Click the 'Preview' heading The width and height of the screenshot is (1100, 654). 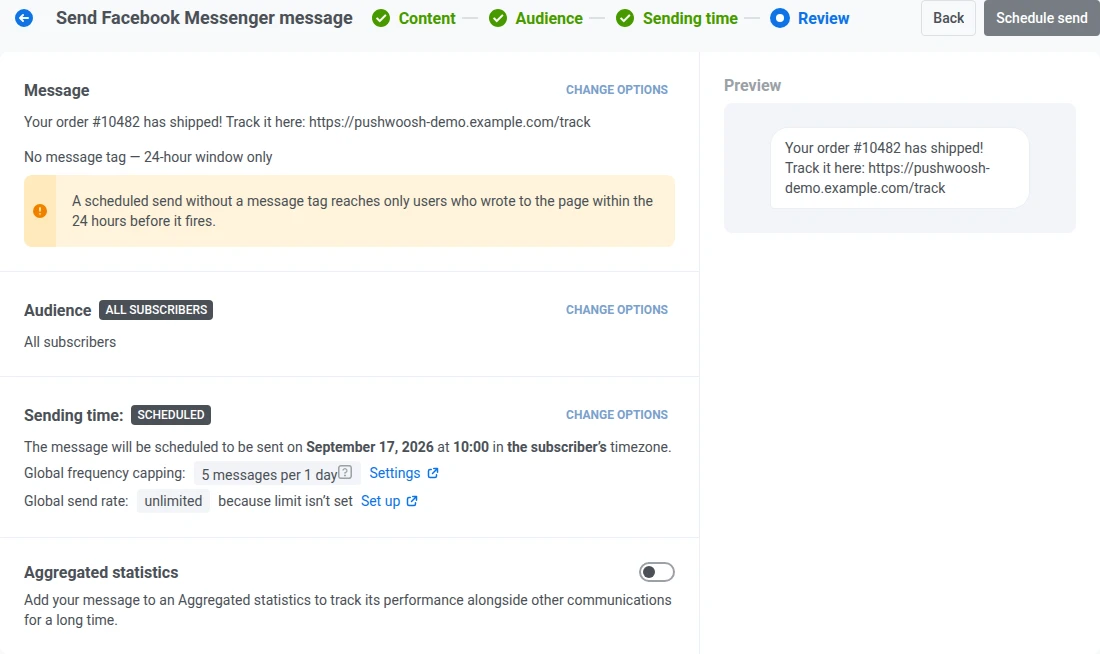[x=752, y=86]
